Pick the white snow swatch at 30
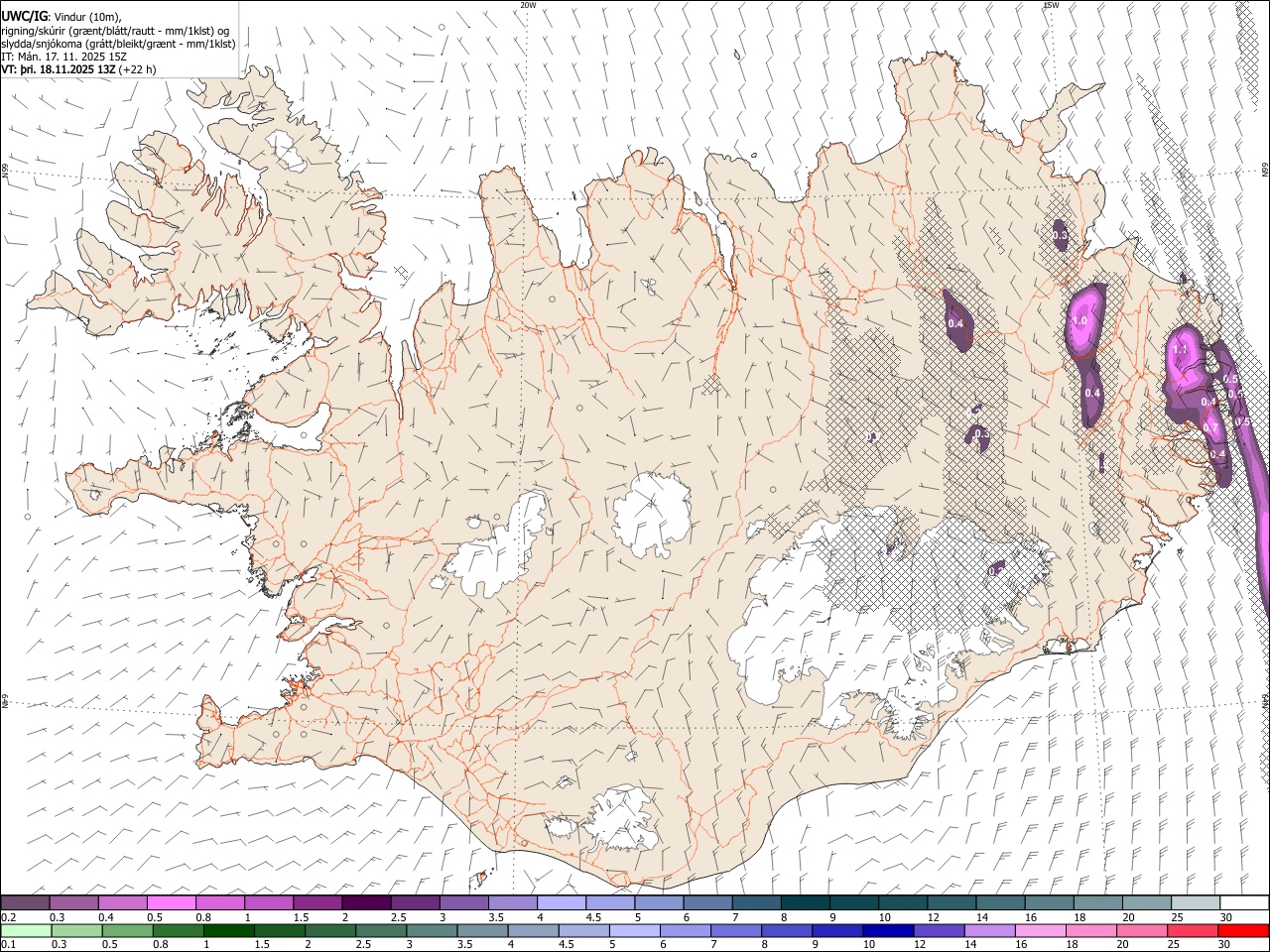Viewport: 1270px width, 952px height. coord(1244,902)
